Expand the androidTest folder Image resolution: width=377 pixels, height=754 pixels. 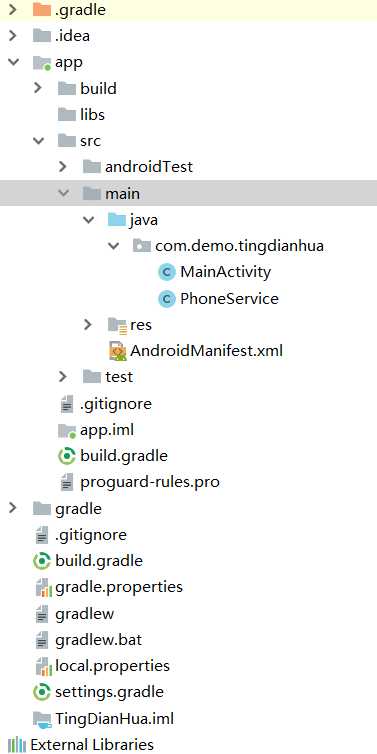[x=63, y=166]
